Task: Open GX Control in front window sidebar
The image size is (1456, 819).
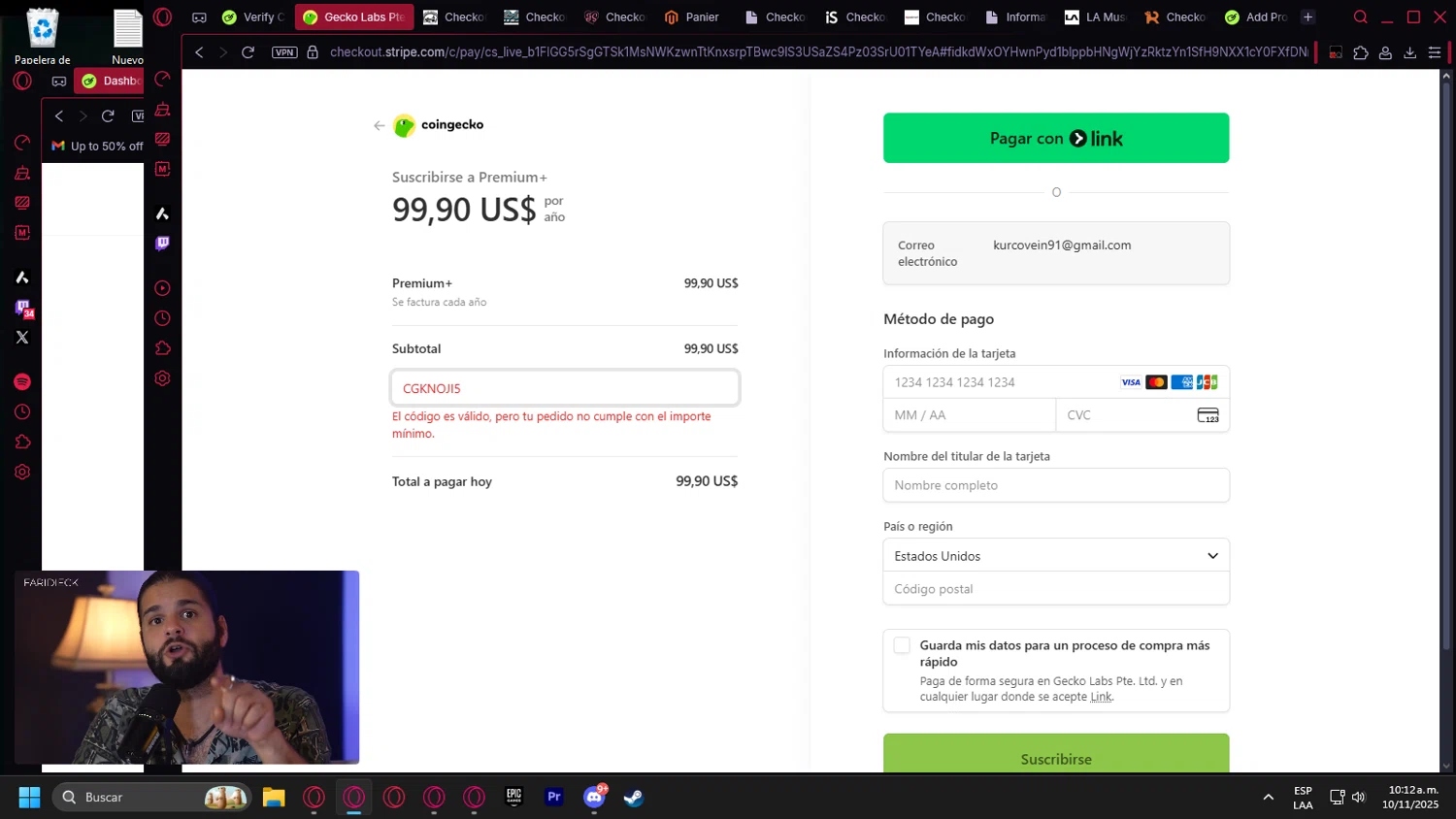Action: coord(162,79)
